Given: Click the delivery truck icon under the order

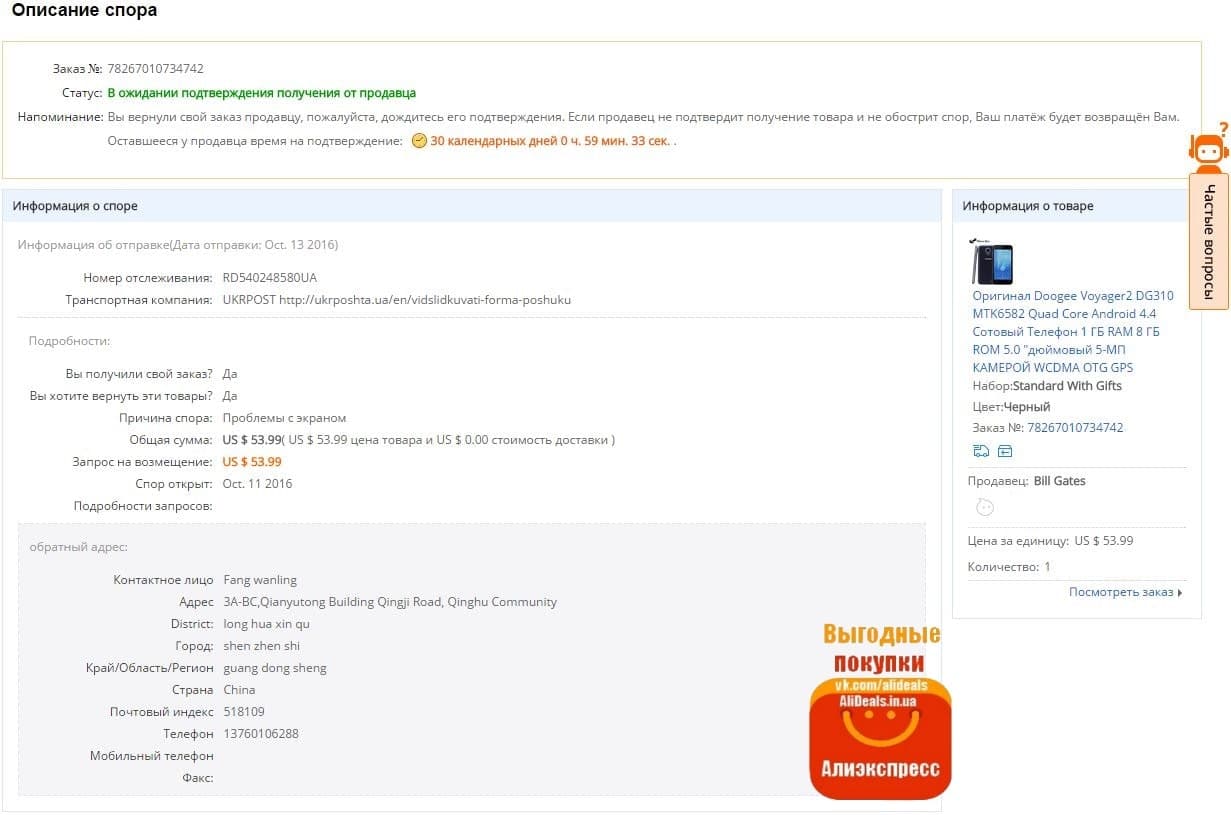Looking at the screenshot, I should pos(981,451).
